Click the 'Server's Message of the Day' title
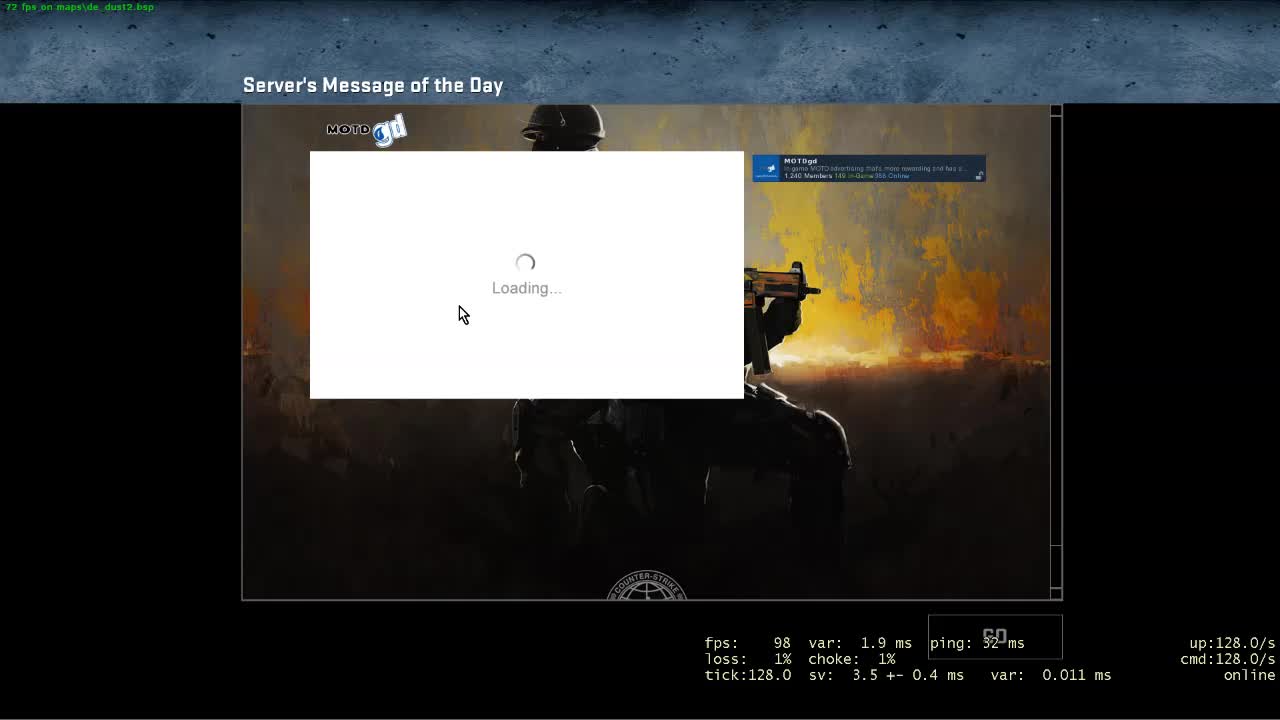Viewport: 1280px width, 720px height. [373, 85]
